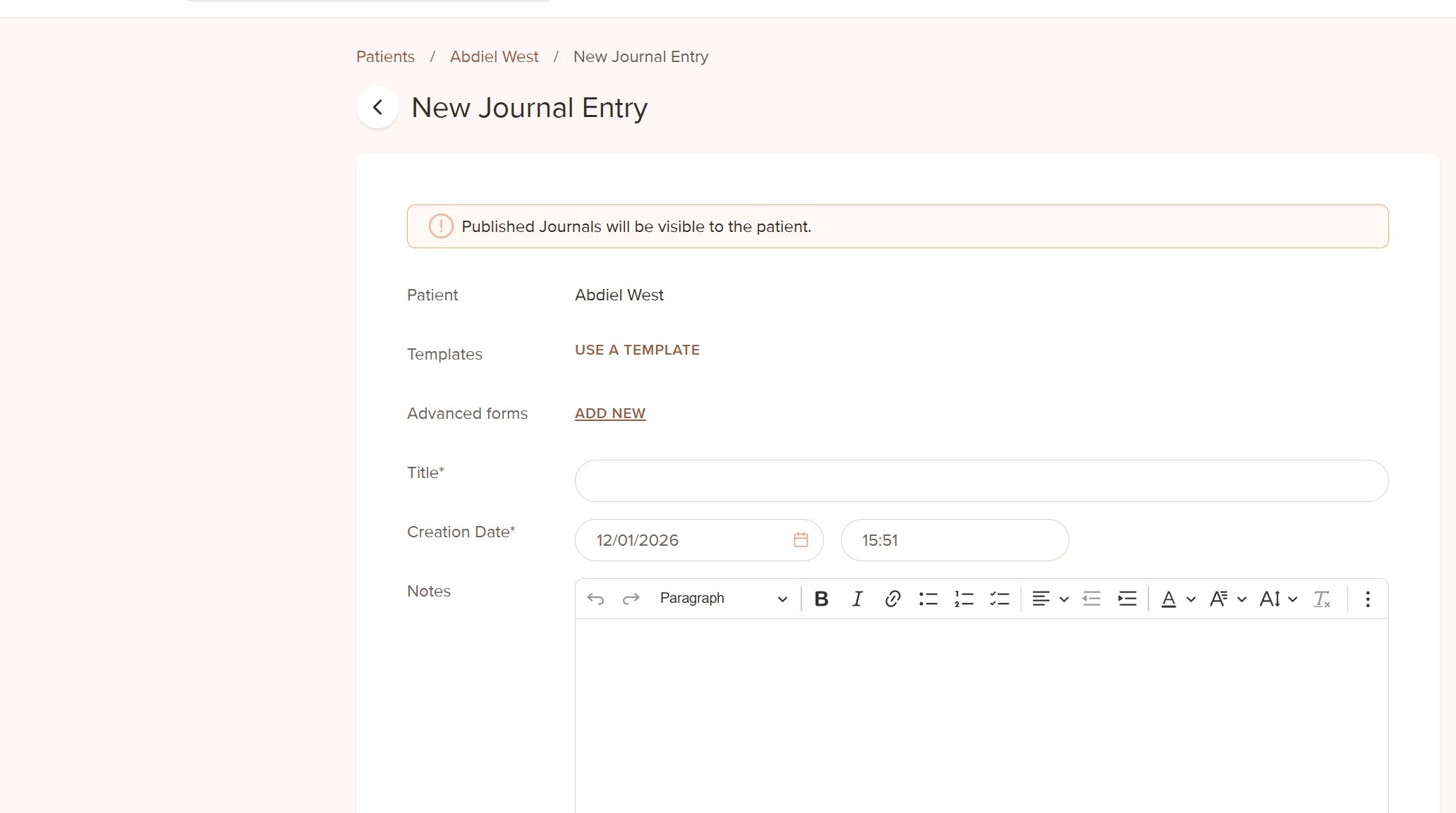The height and width of the screenshot is (813, 1456).
Task: Increase paragraph indent
Action: [x=1127, y=599]
